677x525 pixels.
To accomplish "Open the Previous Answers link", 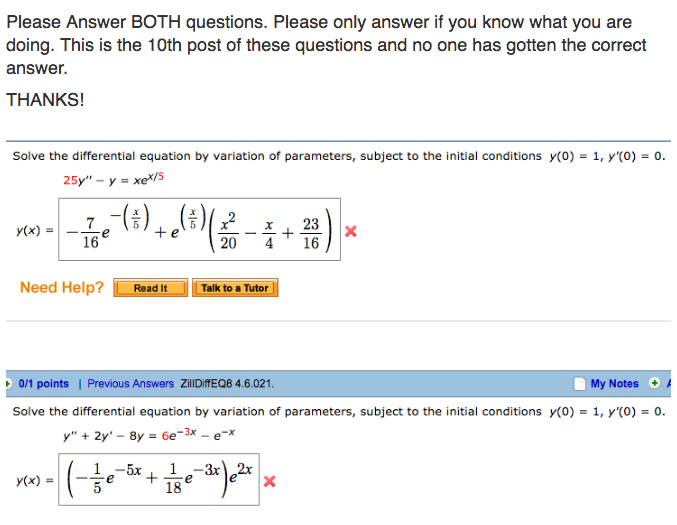I will (130, 383).
